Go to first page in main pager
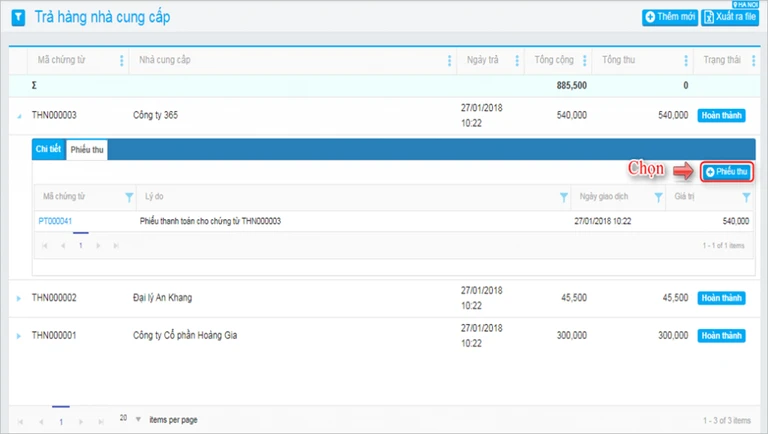768x434 pixels. pos(21,422)
